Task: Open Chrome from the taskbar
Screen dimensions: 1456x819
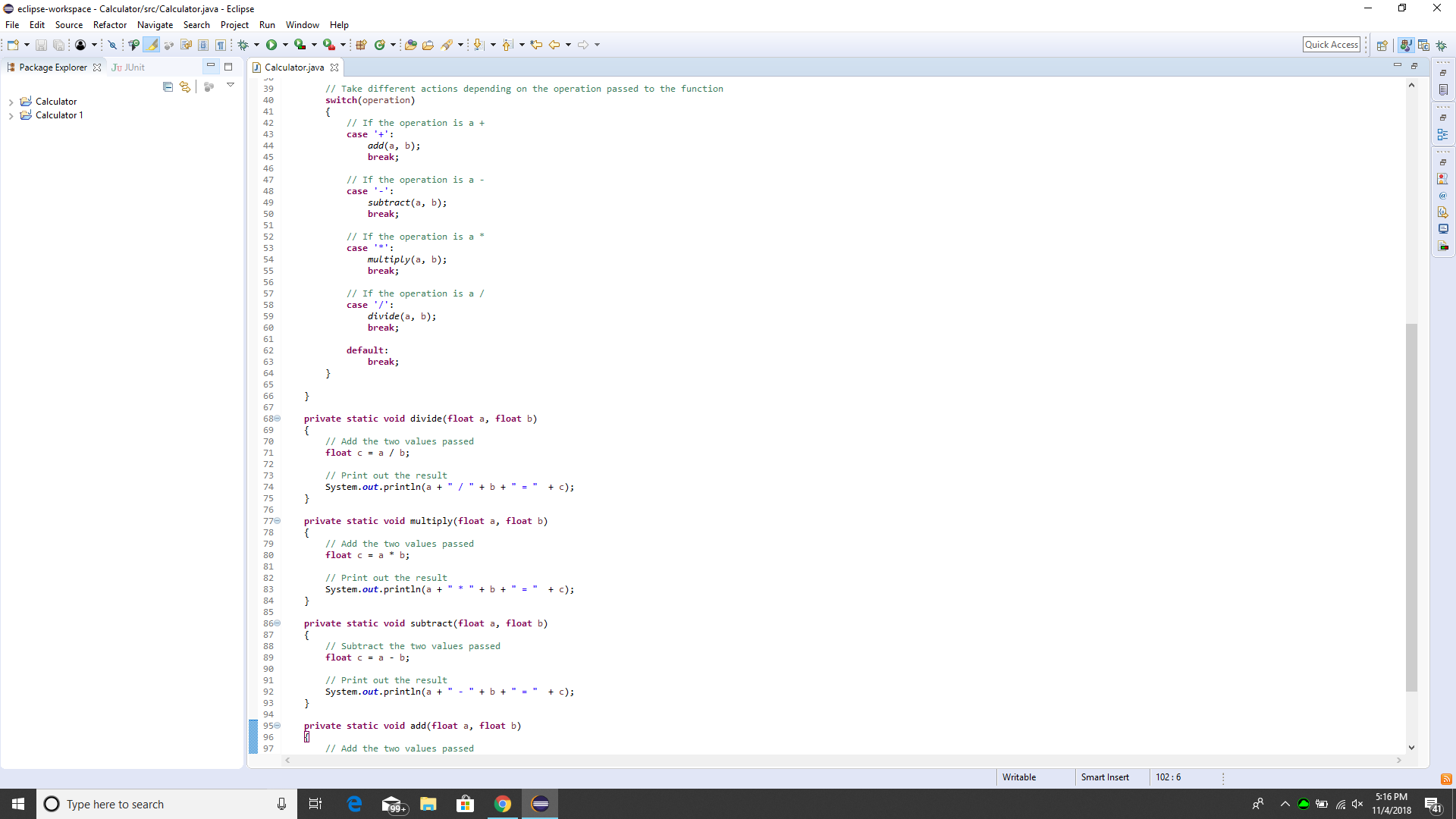Action: pos(503,803)
